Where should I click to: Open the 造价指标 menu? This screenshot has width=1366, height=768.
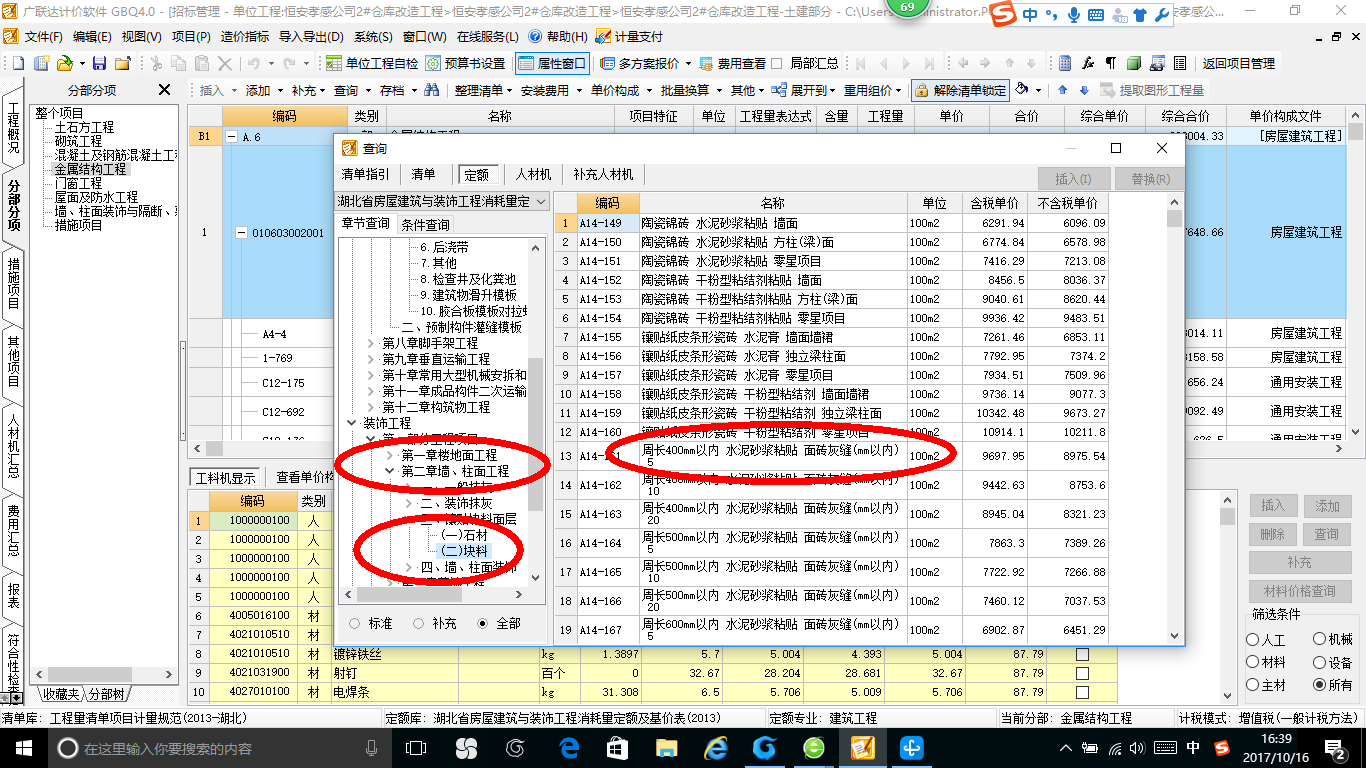244,36
